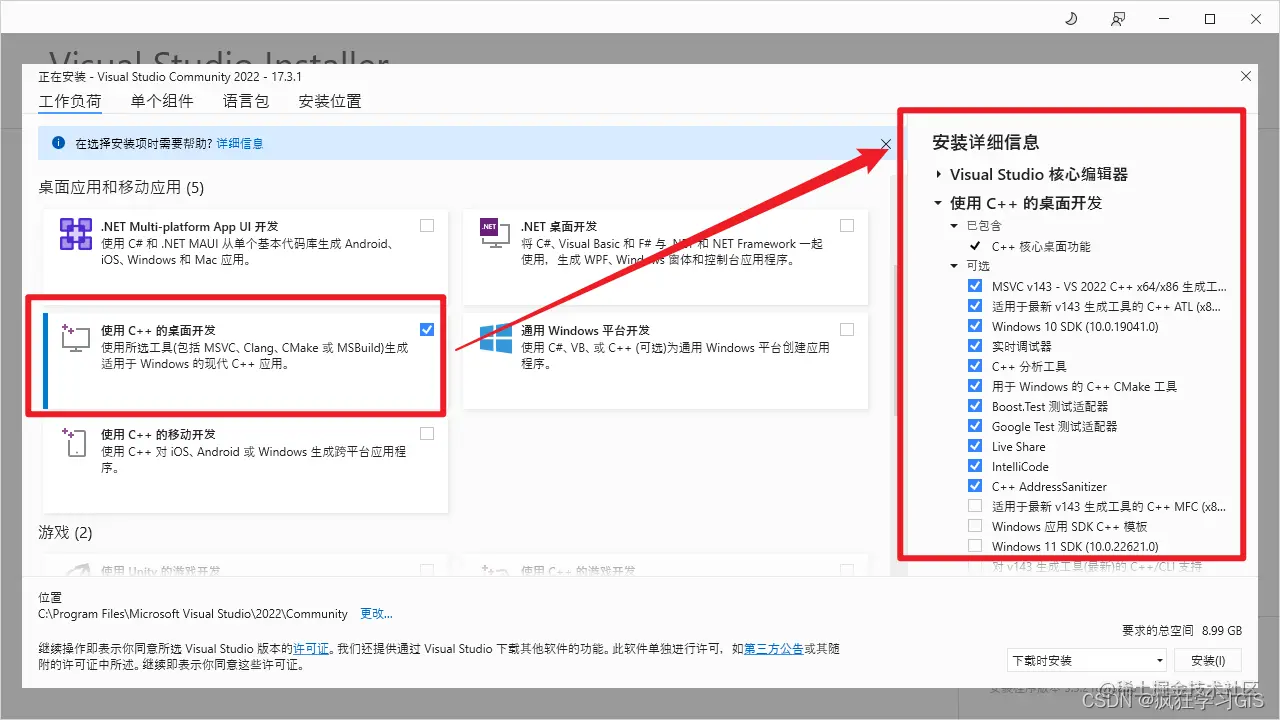Switch to the 工作负荷 tab

point(70,101)
